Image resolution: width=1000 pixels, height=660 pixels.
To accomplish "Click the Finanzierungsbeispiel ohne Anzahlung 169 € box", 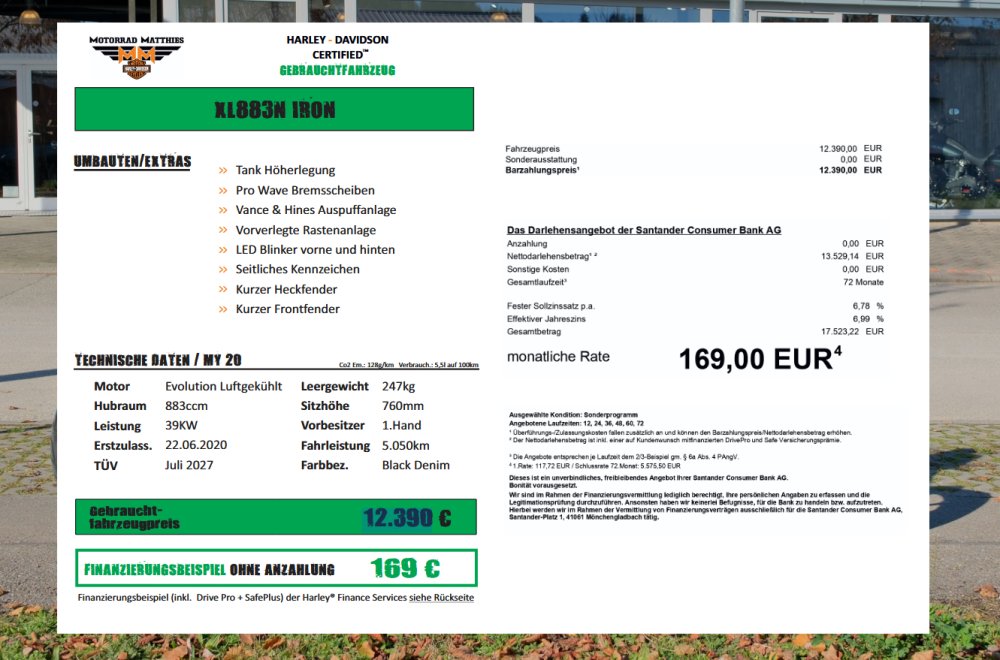I will pyautogui.click(x=276, y=568).
